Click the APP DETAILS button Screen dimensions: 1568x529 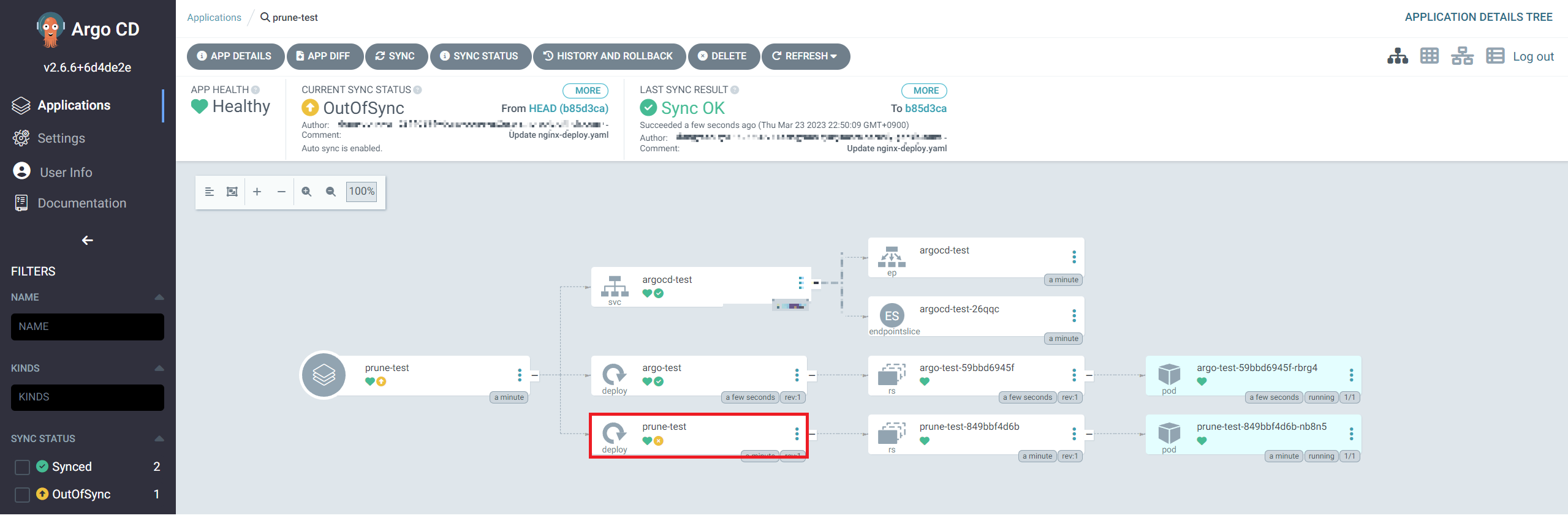tap(235, 56)
